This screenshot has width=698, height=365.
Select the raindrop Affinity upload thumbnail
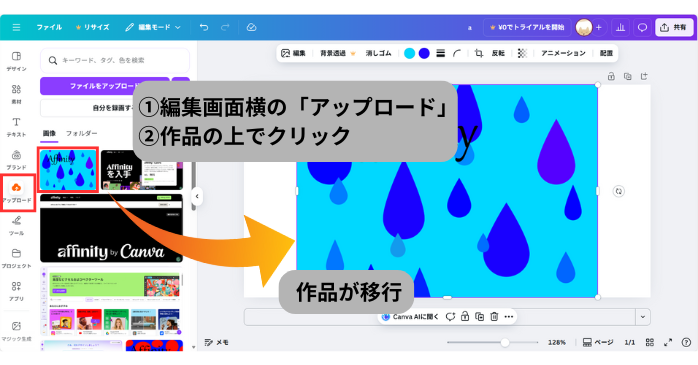[68, 170]
